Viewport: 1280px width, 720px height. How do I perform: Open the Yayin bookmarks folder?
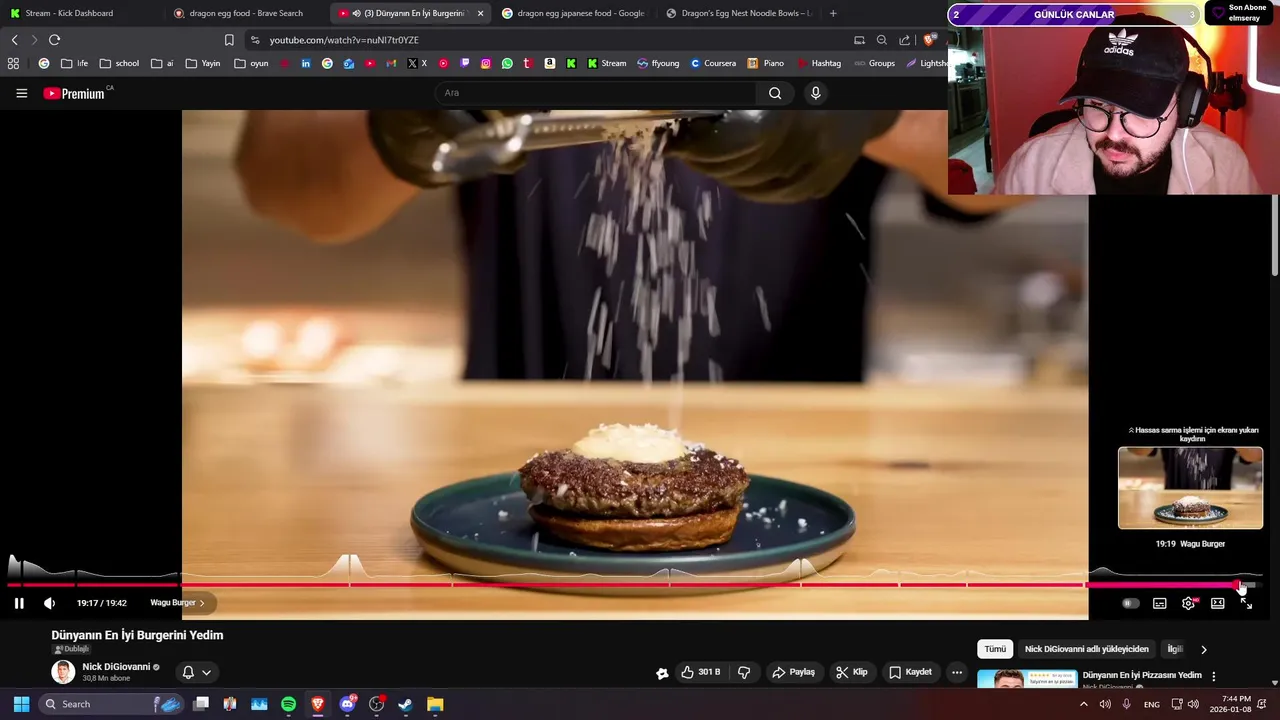(203, 63)
